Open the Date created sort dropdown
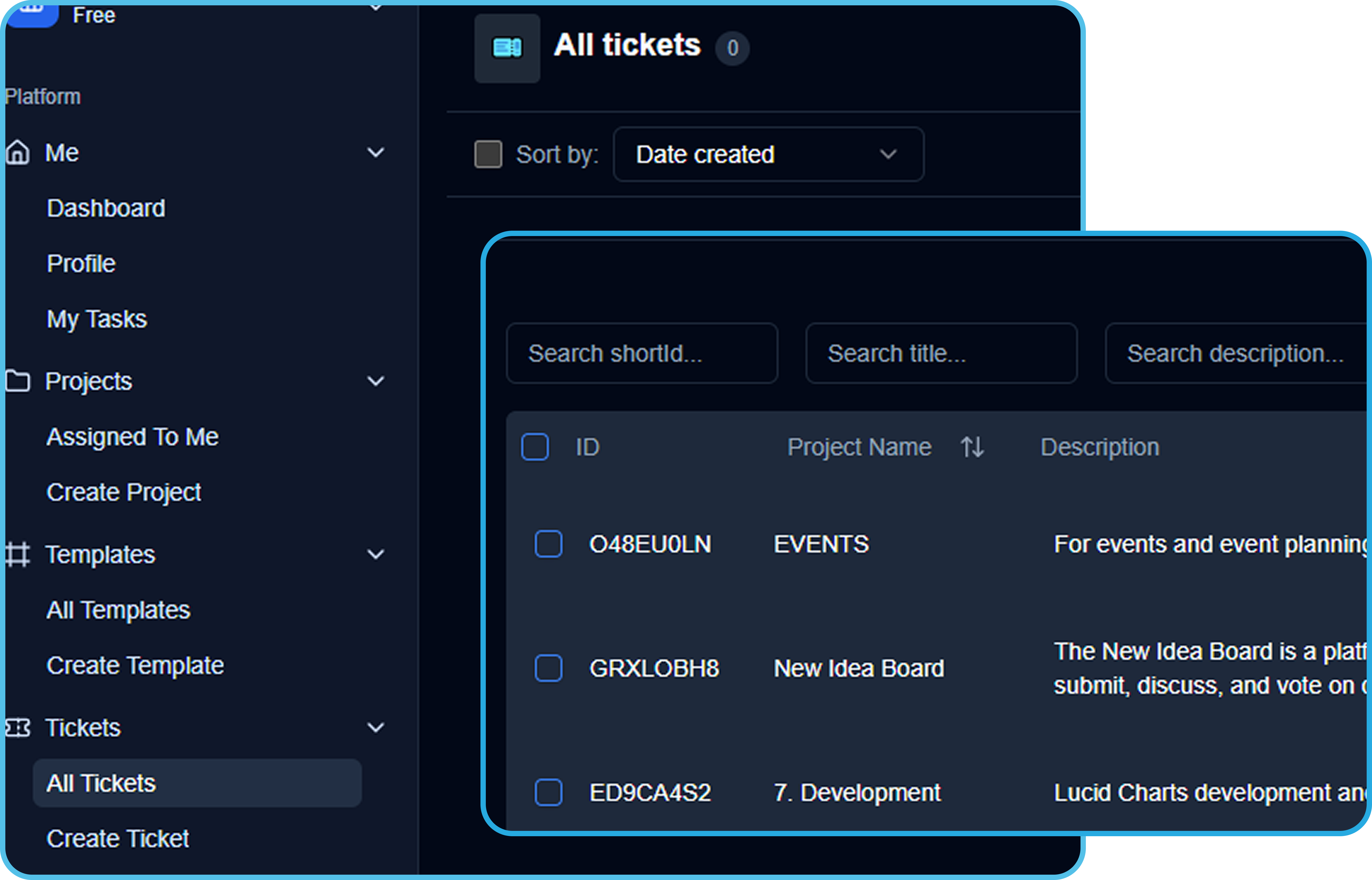The width and height of the screenshot is (1372, 880). point(768,154)
